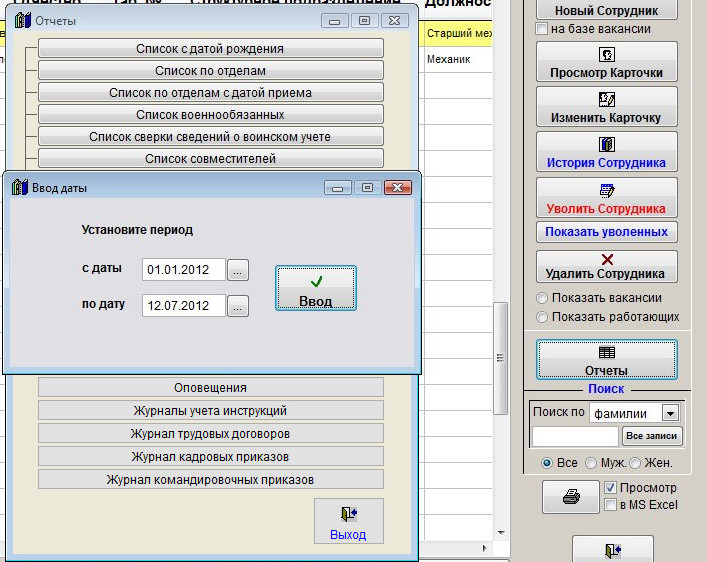Screen dimensions: 707x562
Task: Expand 'Поиск по' фамилии dropdown
Action: [670, 413]
